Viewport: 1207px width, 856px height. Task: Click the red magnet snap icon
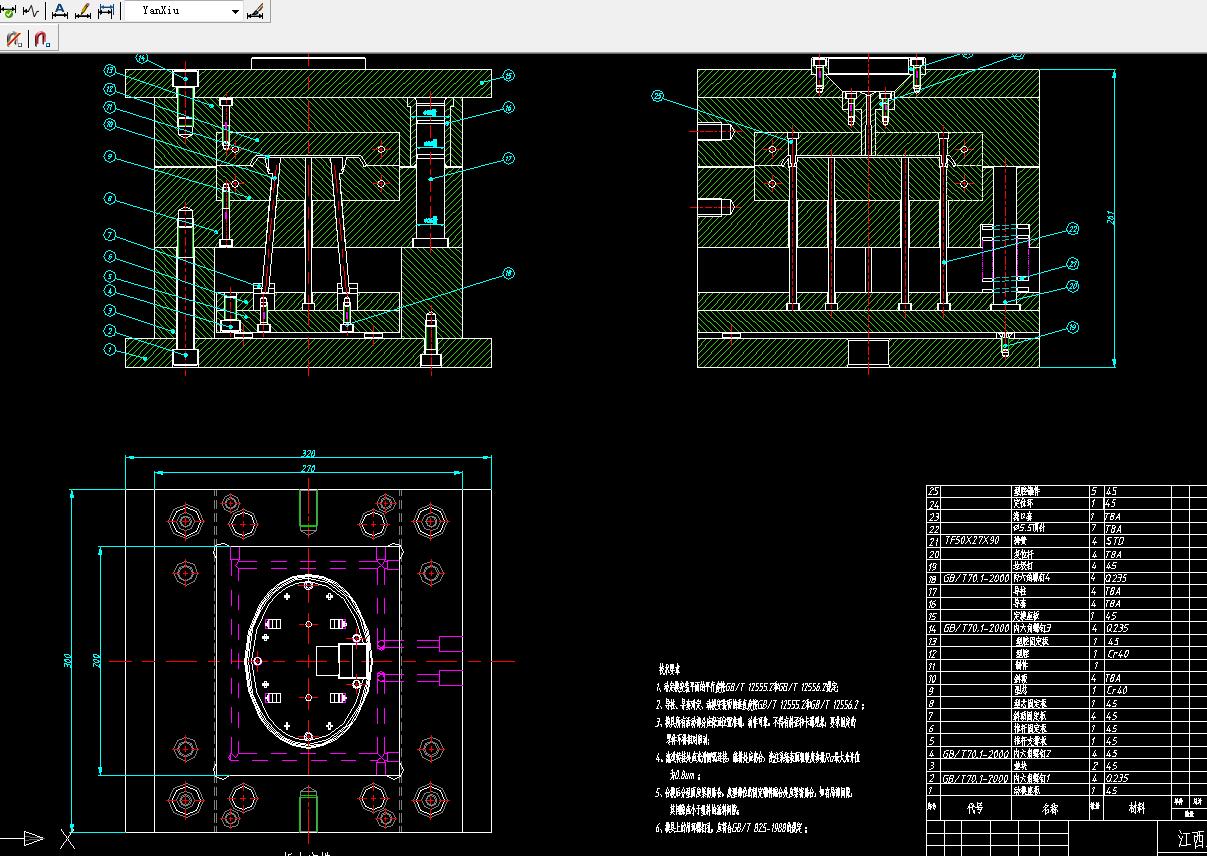tap(42, 39)
